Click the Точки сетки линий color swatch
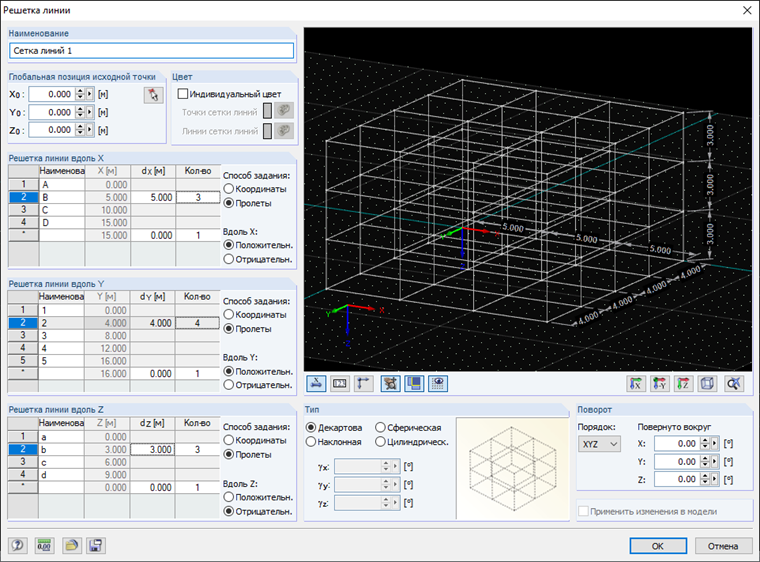 [266, 112]
